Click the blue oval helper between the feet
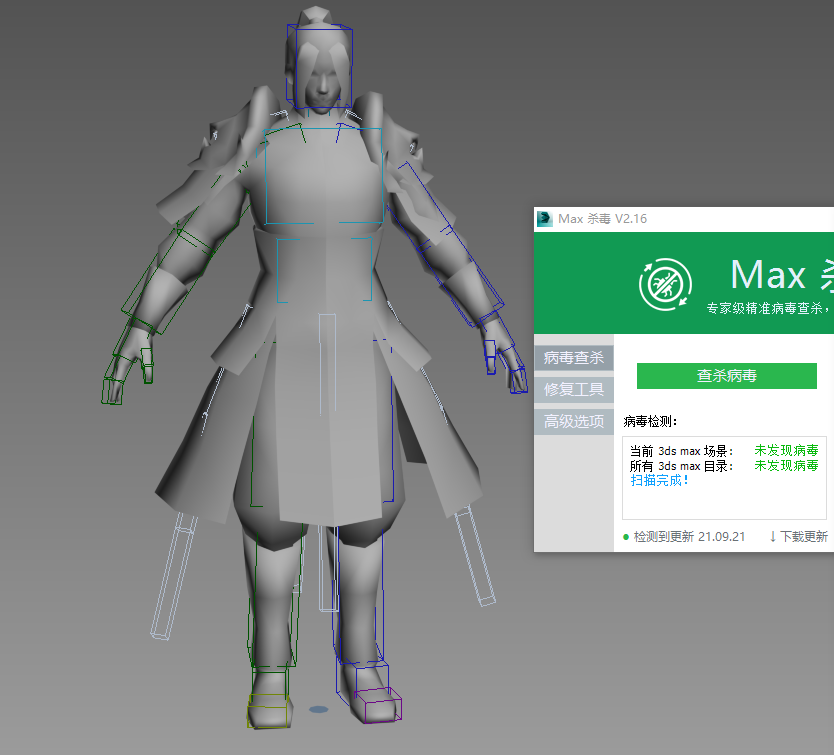This screenshot has height=755, width=834. coord(318,710)
